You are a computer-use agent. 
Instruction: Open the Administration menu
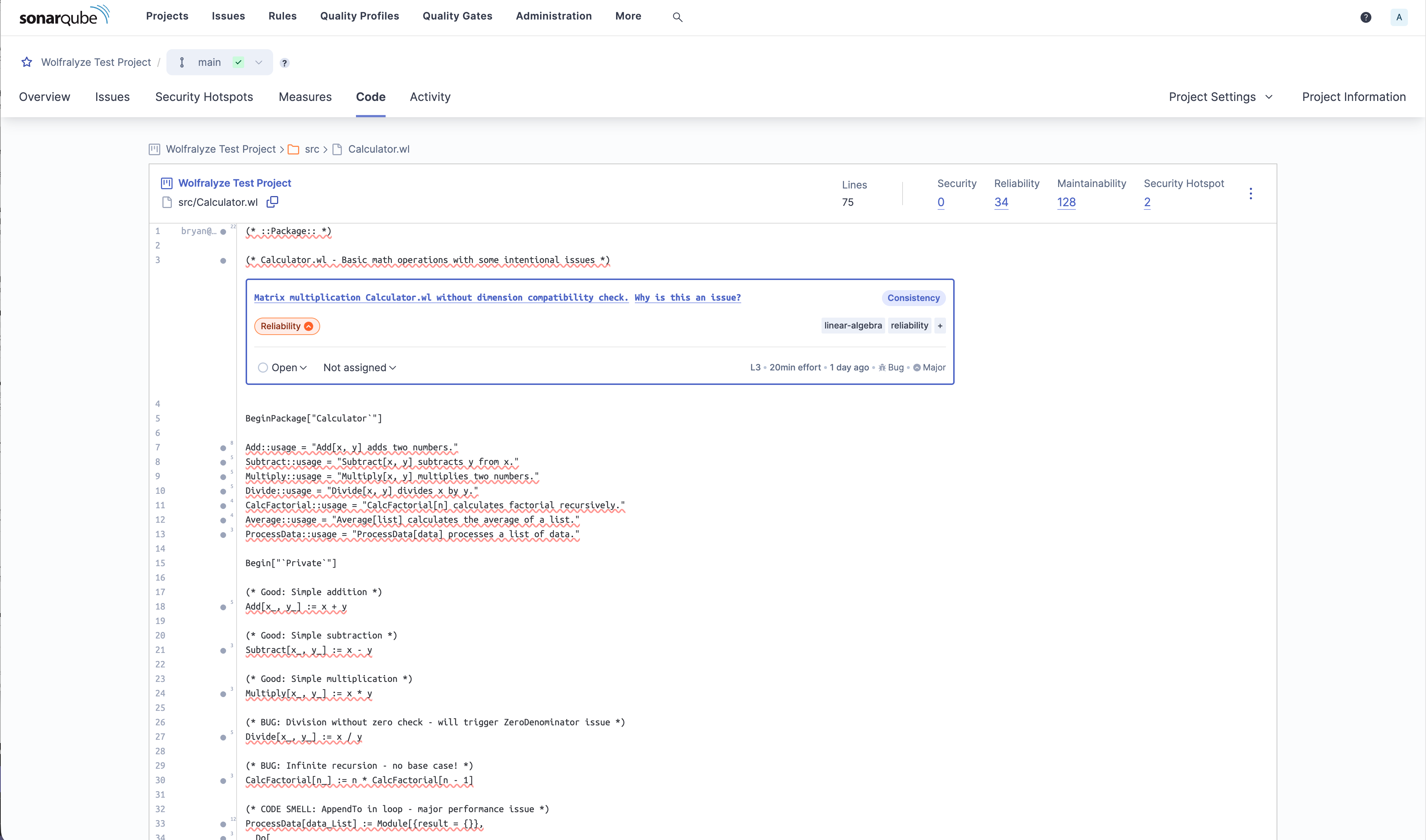tap(553, 16)
